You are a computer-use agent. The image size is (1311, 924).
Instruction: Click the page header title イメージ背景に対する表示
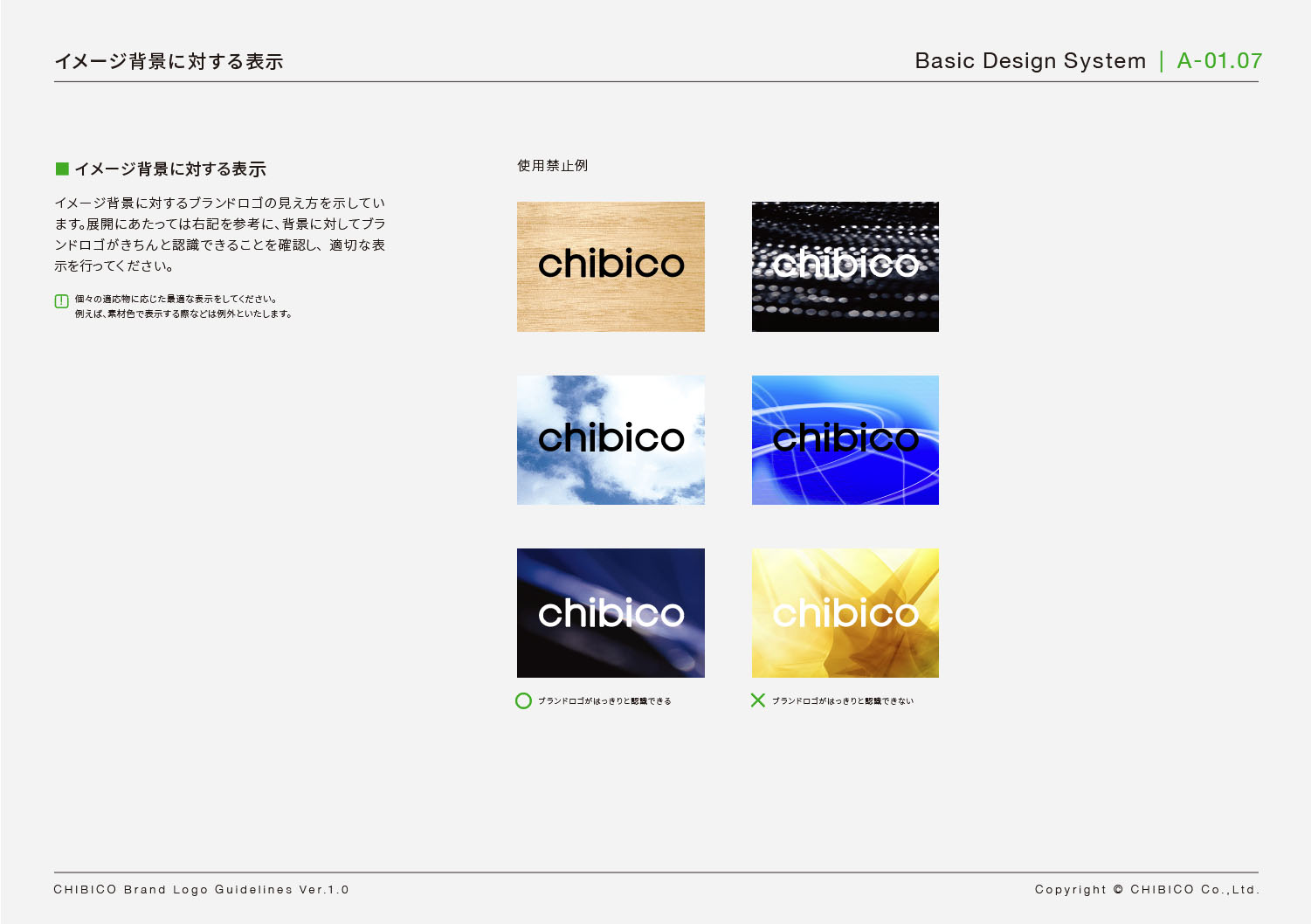pyautogui.click(x=169, y=61)
